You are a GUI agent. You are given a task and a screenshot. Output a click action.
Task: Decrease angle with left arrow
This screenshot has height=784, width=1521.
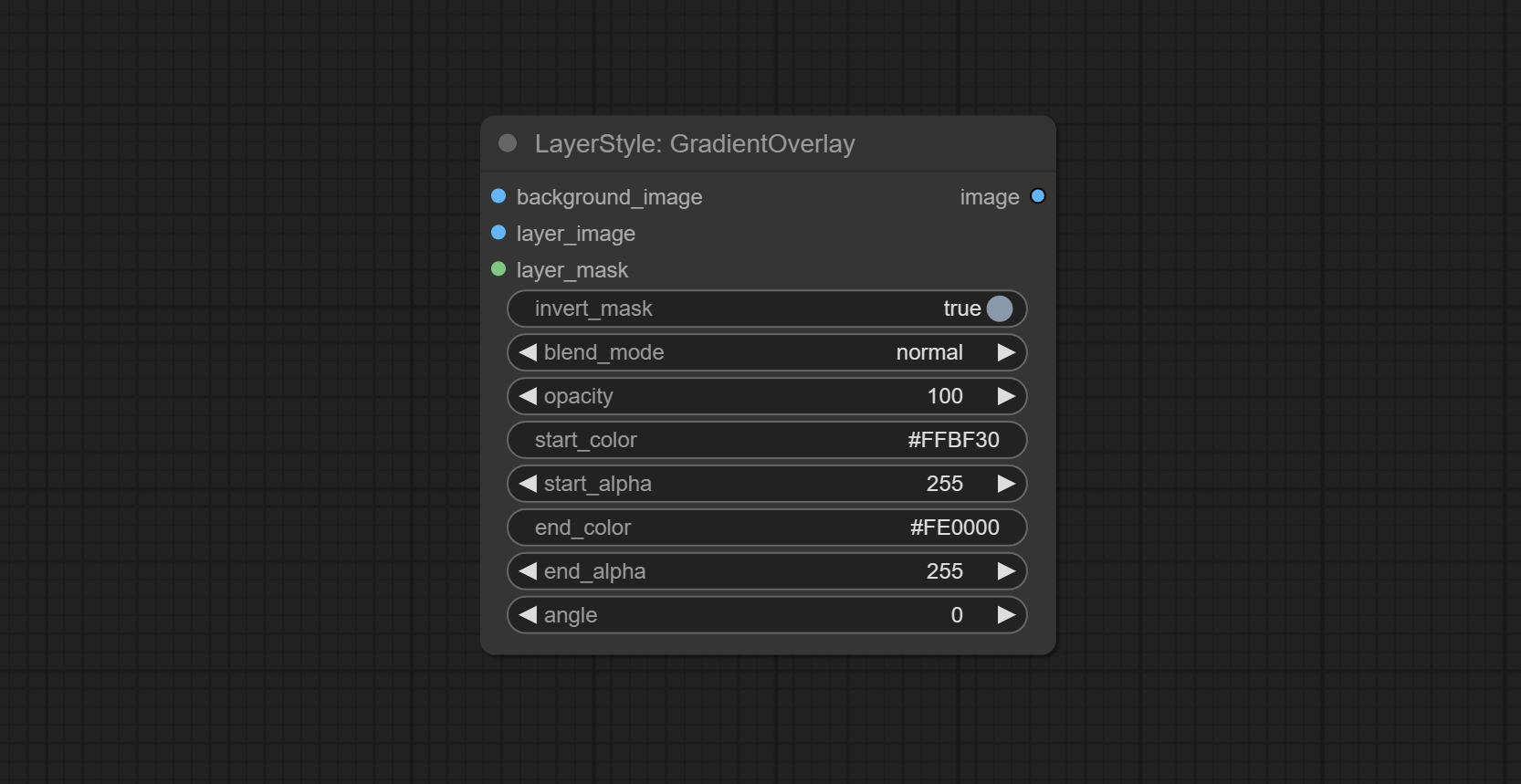pos(528,615)
